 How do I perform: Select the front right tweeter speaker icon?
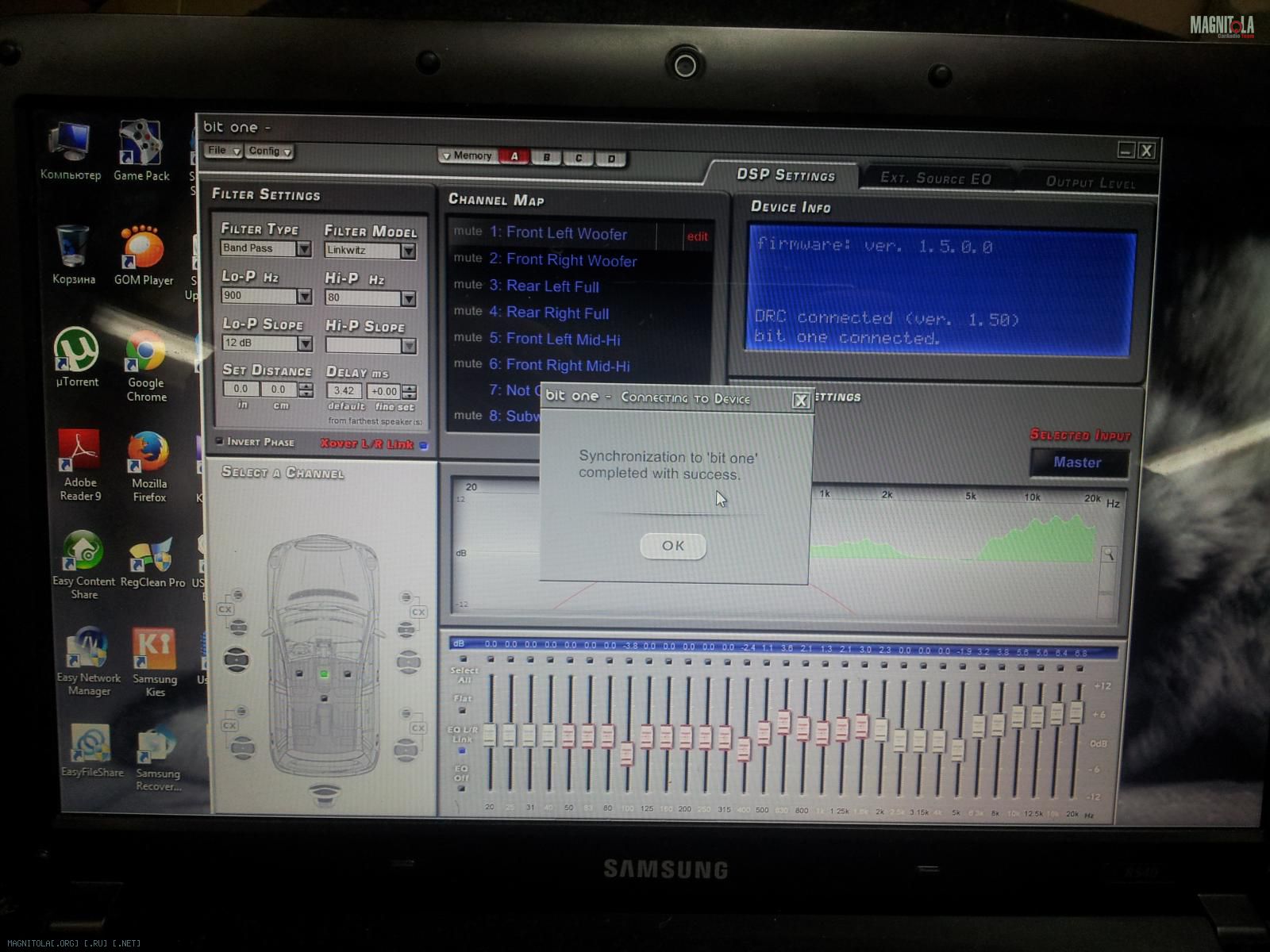coord(406,597)
